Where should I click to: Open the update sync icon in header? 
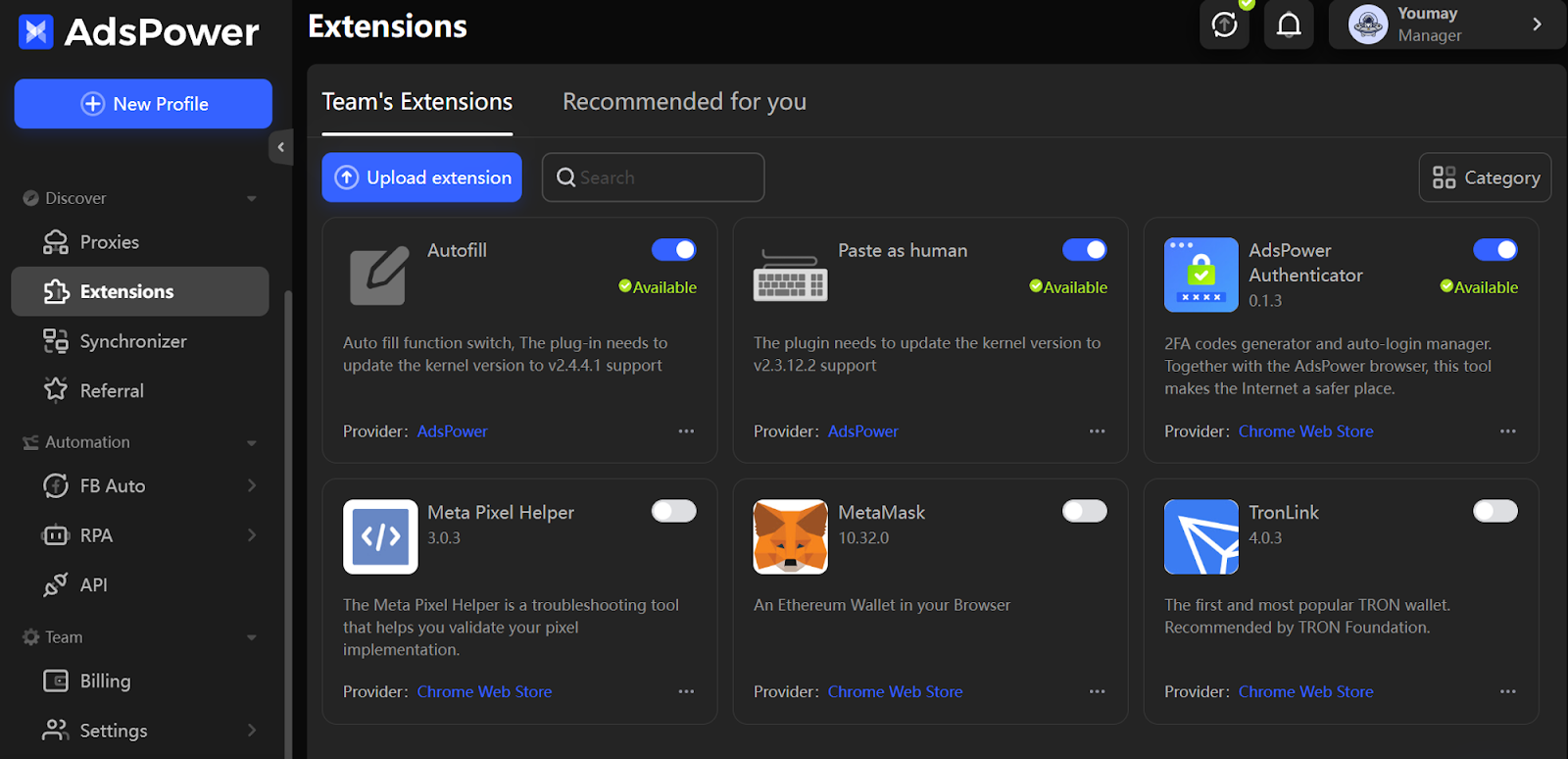click(1224, 25)
